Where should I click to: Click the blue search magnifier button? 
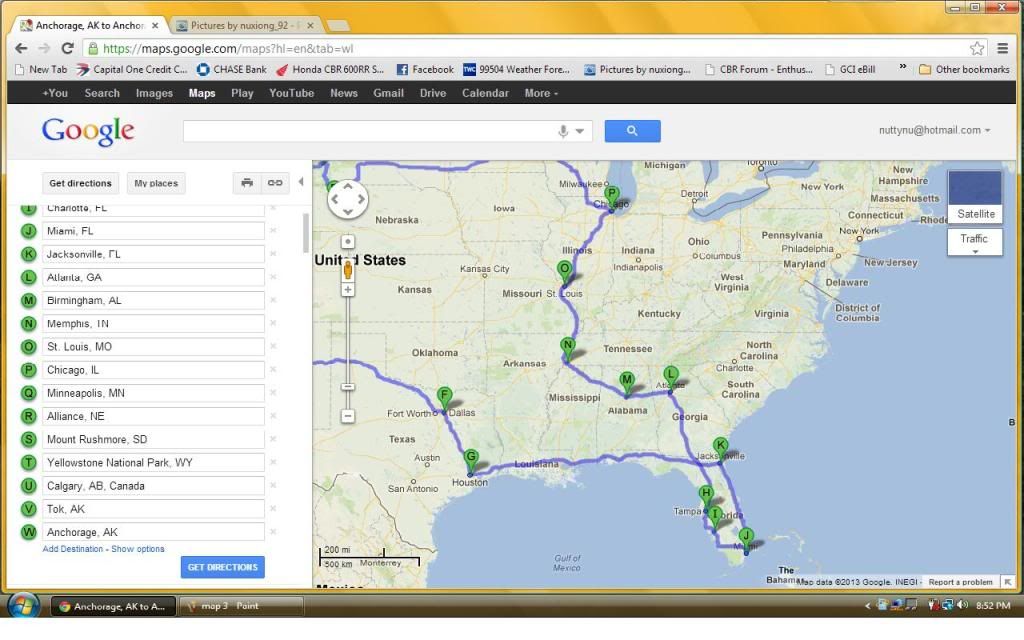coord(632,131)
